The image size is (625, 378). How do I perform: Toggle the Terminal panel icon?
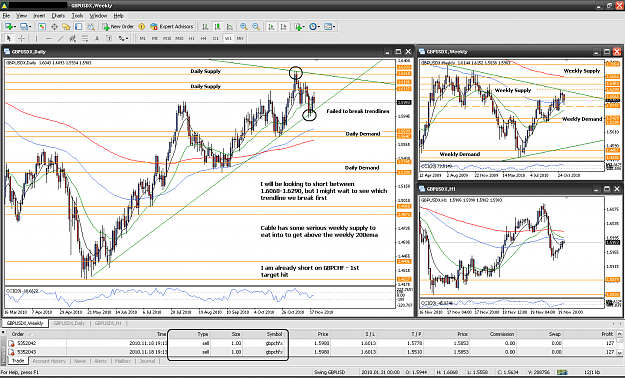(x=79, y=27)
